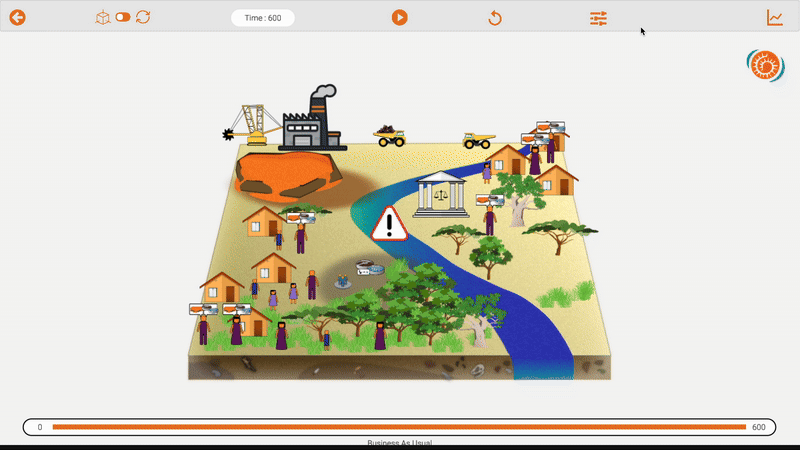Screen dimensions: 800x450
Task: Click the Business As Usual label
Action: click(x=399, y=442)
